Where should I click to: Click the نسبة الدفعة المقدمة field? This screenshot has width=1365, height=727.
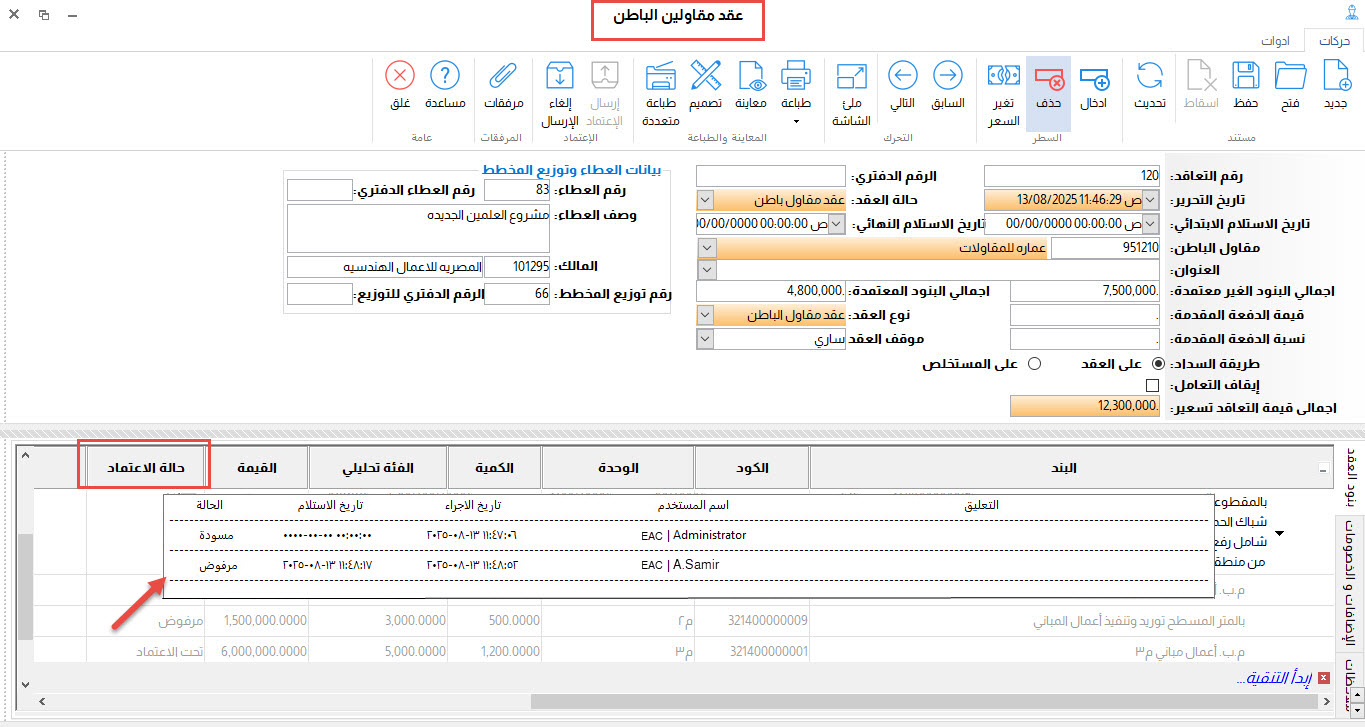click(x=1085, y=339)
